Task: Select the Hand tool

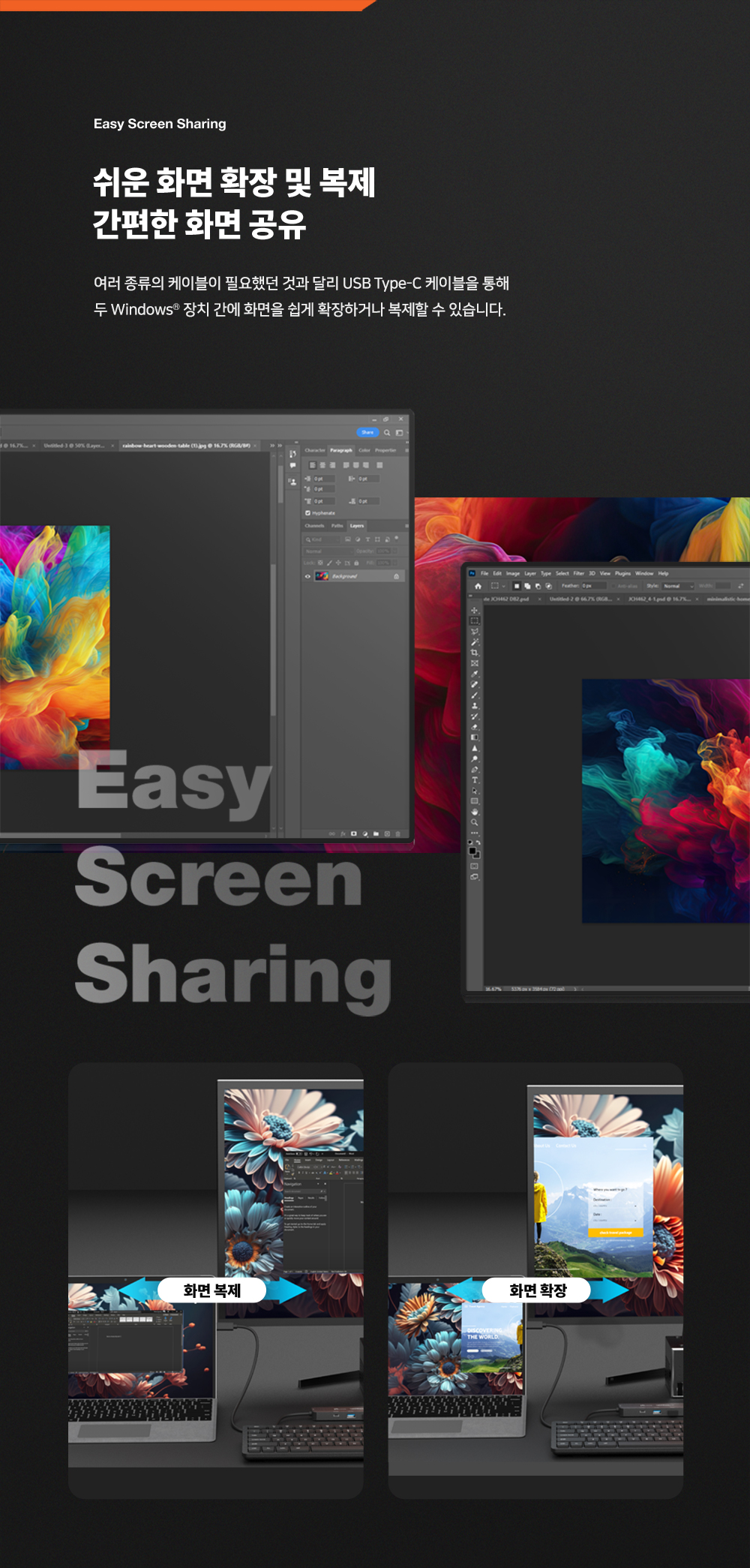Action: 474,812
